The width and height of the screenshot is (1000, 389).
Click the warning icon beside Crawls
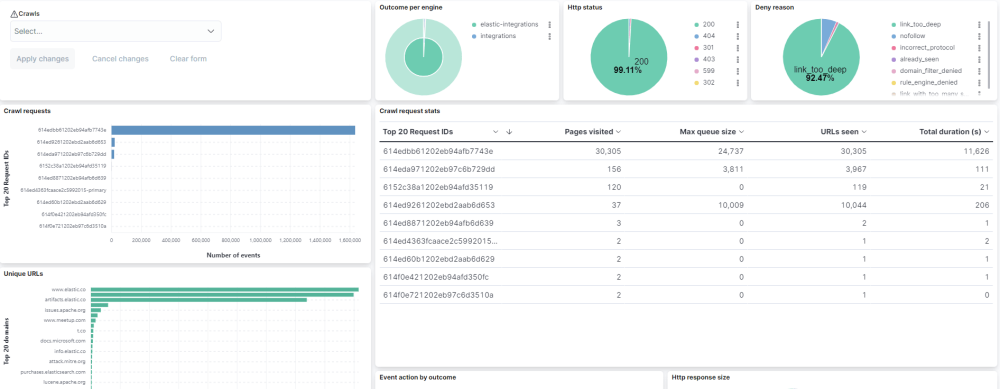[15, 13]
